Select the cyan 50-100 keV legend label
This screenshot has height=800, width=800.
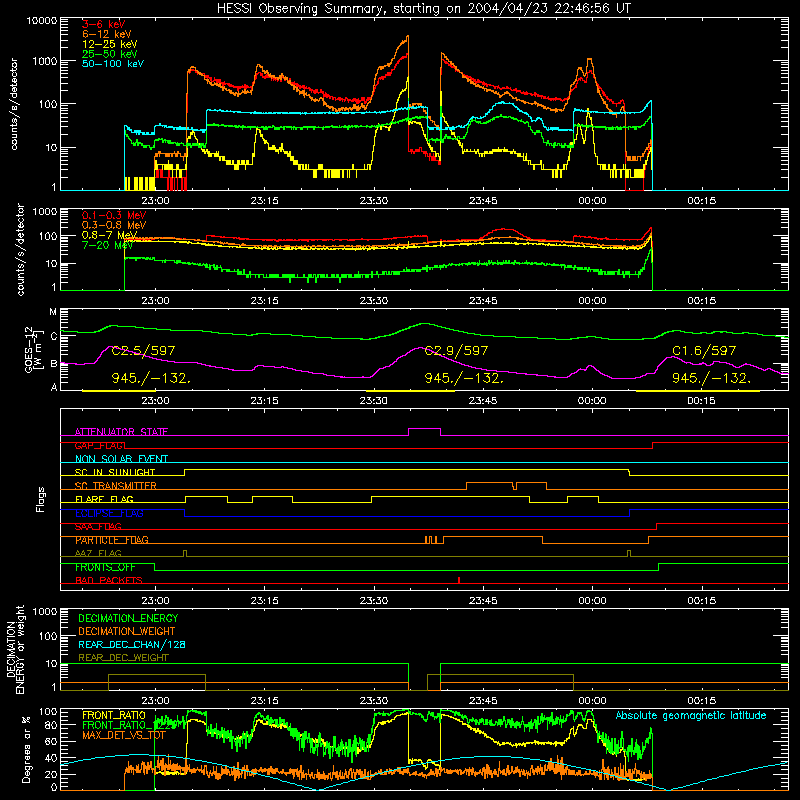tap(113, 64)
